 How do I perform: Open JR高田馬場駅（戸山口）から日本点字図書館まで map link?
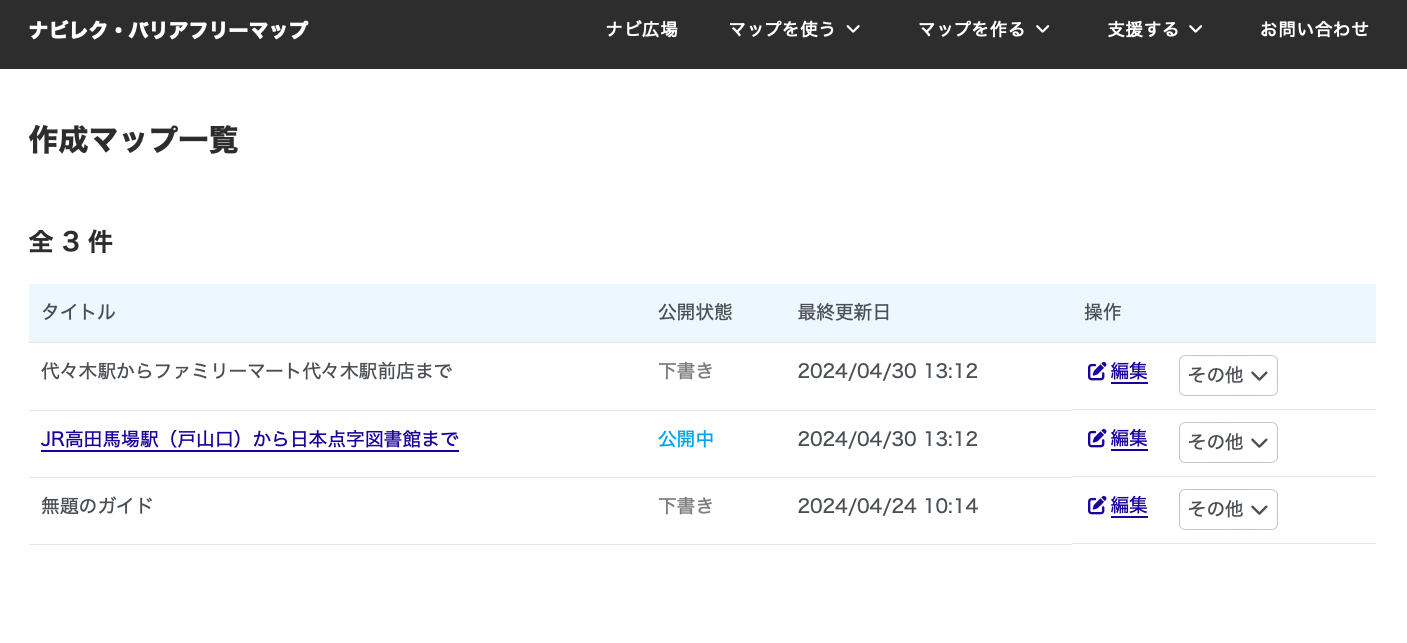pos(250,439)
